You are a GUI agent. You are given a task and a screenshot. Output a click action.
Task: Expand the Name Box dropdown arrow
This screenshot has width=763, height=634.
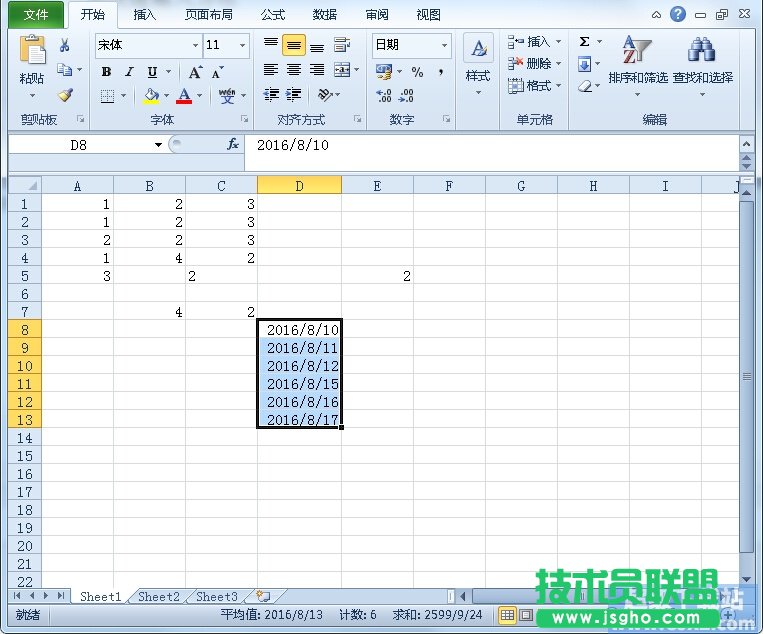158,145
